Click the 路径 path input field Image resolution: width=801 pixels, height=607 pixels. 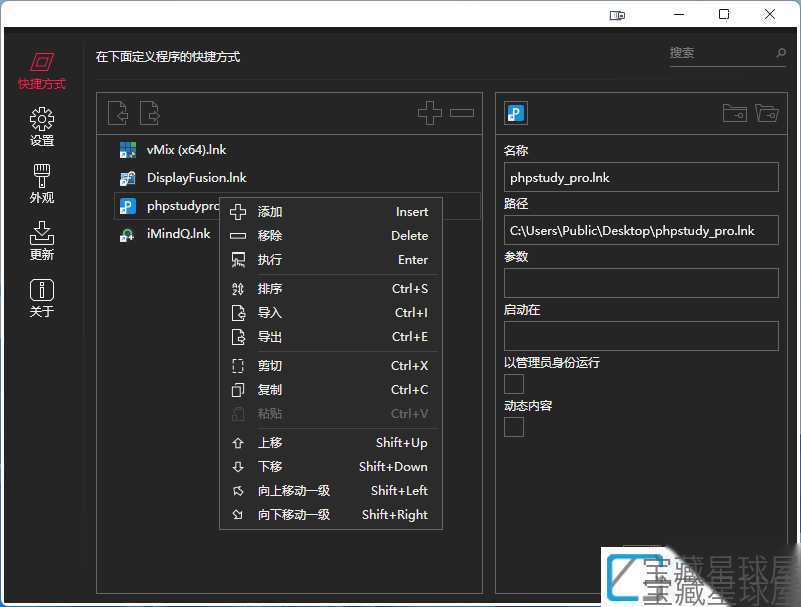(641, 230)
